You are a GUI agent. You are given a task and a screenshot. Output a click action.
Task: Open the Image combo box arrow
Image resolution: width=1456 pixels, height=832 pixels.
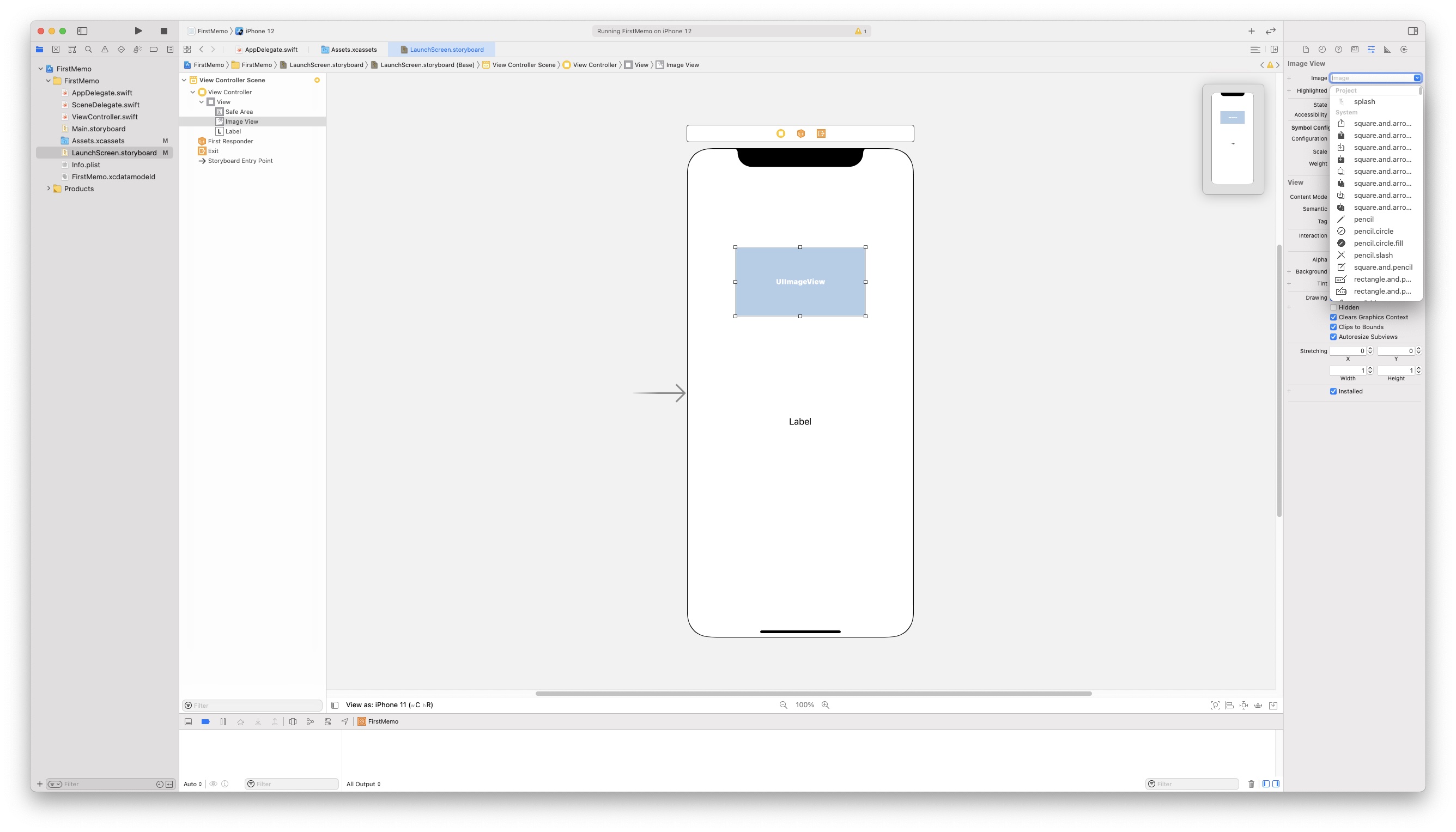point(1417,78)
